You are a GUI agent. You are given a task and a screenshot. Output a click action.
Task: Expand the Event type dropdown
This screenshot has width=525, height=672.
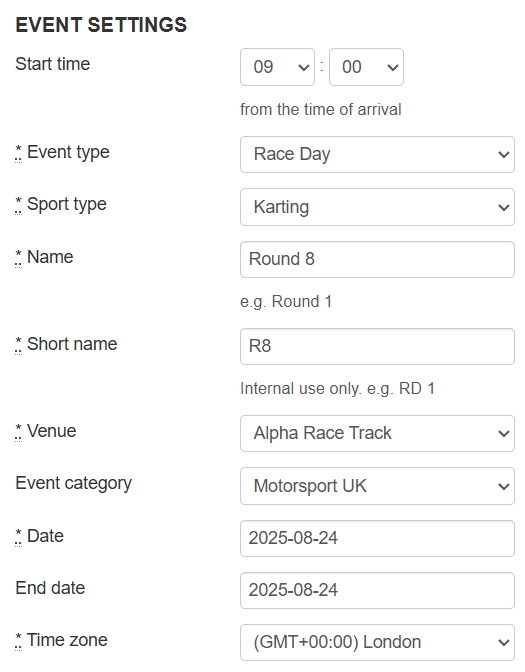tap(377, 154)
